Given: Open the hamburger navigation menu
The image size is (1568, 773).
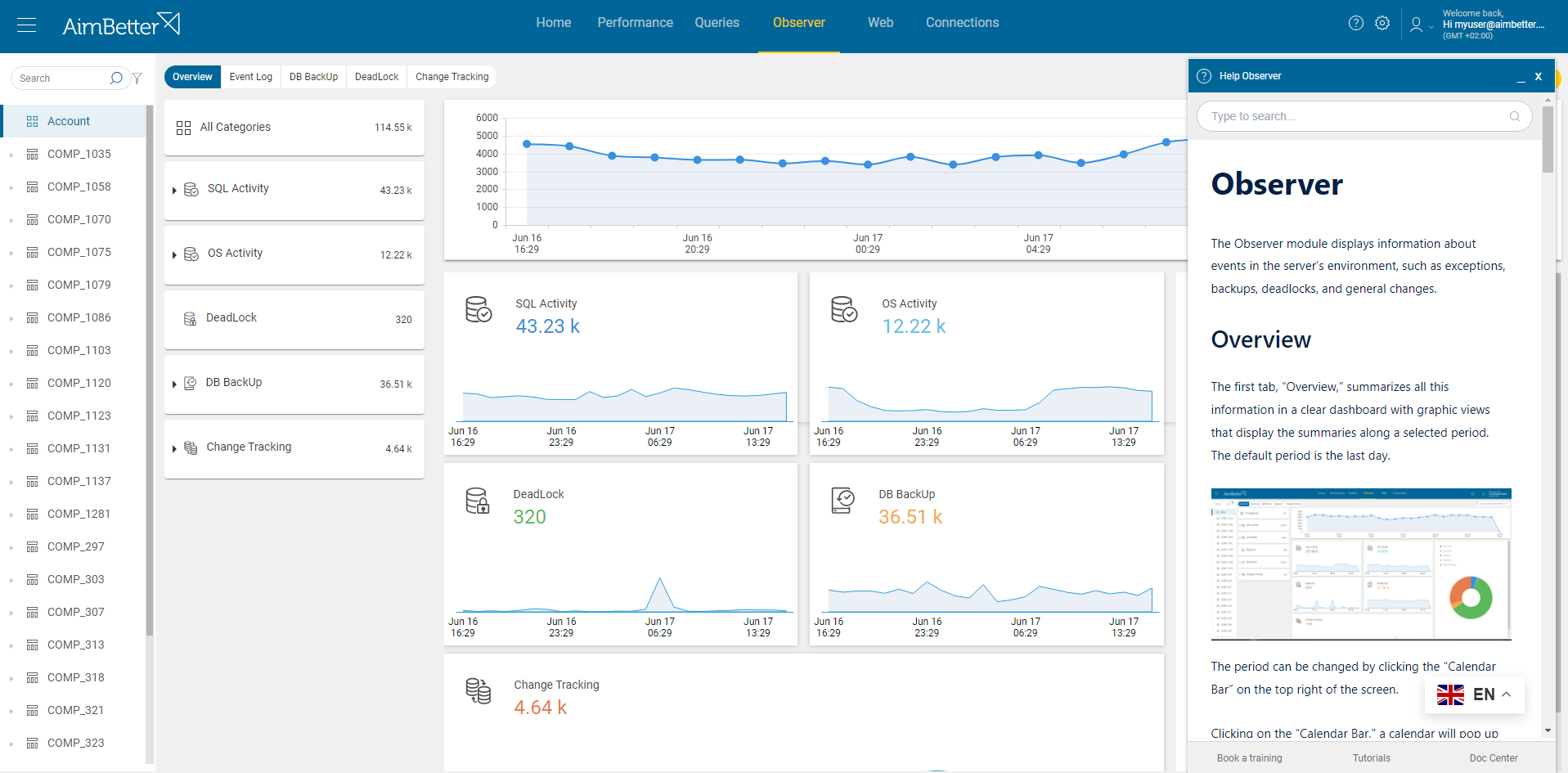Looking at the screenshot, I should tap(26, 25).
